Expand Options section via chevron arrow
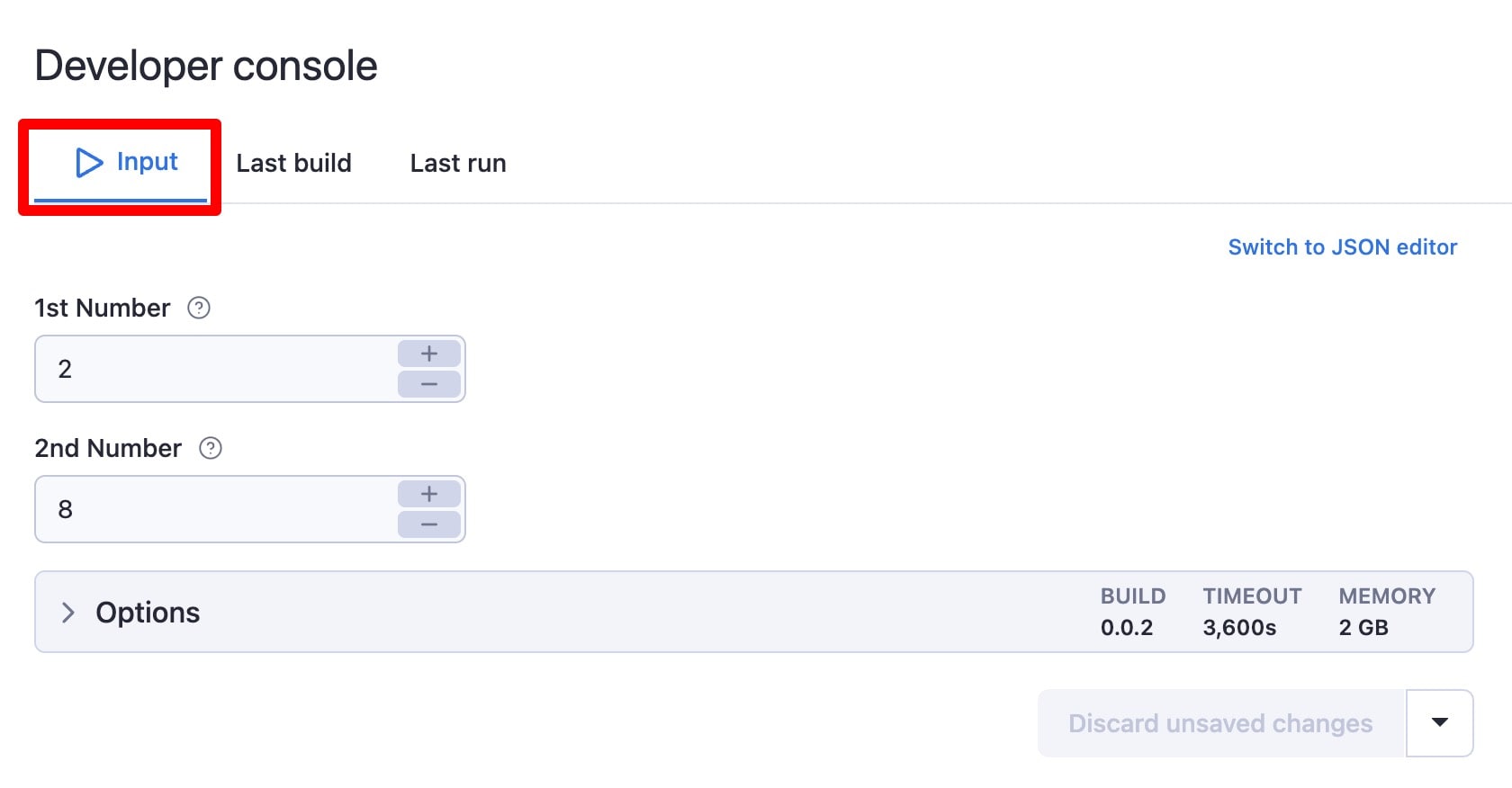The height and width of the screenshot is (788, 1512). [x=67, y=613]
